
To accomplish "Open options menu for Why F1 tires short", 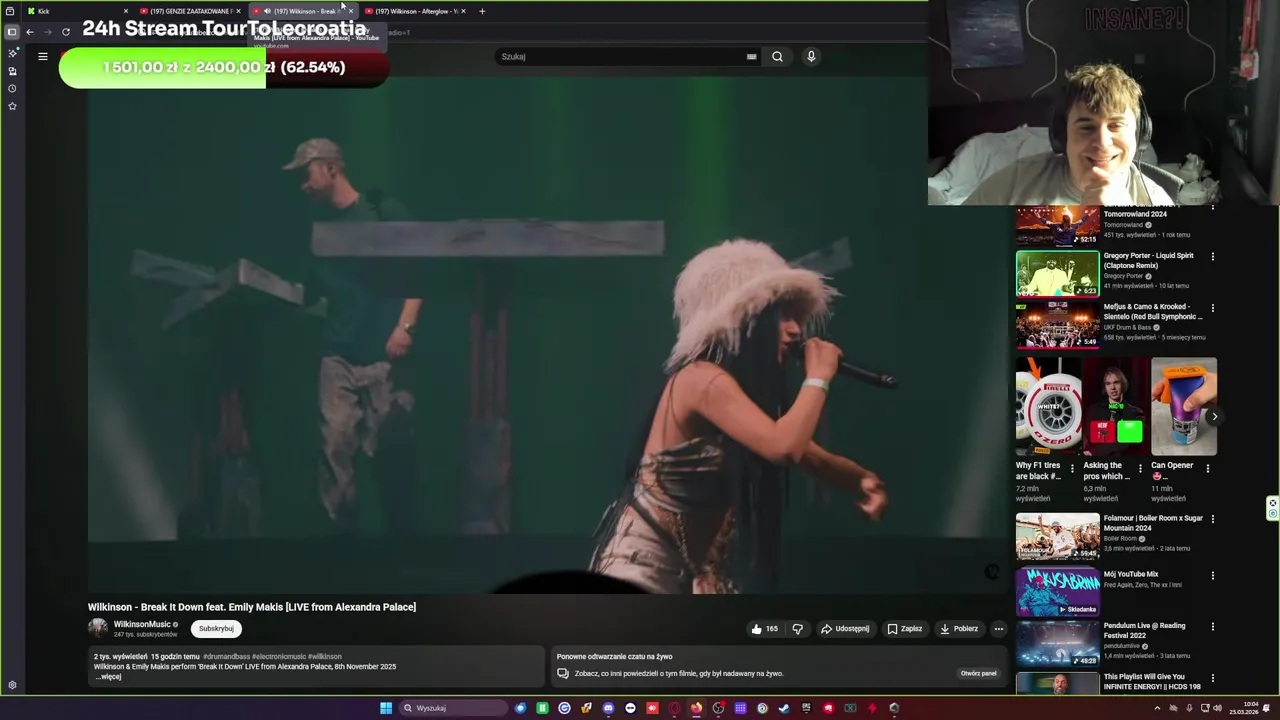I will pyautogui.click(x=1072, y=467).
